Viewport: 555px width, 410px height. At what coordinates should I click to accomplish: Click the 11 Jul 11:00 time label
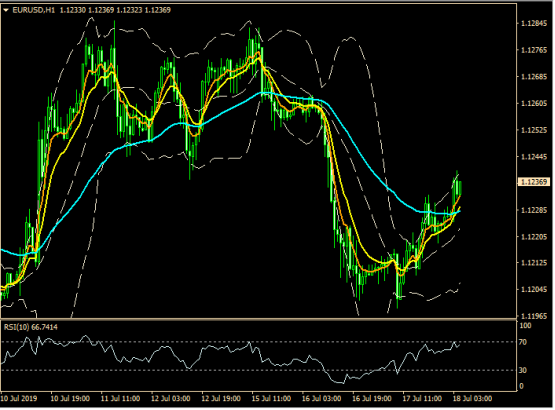[x=121, y=399]
